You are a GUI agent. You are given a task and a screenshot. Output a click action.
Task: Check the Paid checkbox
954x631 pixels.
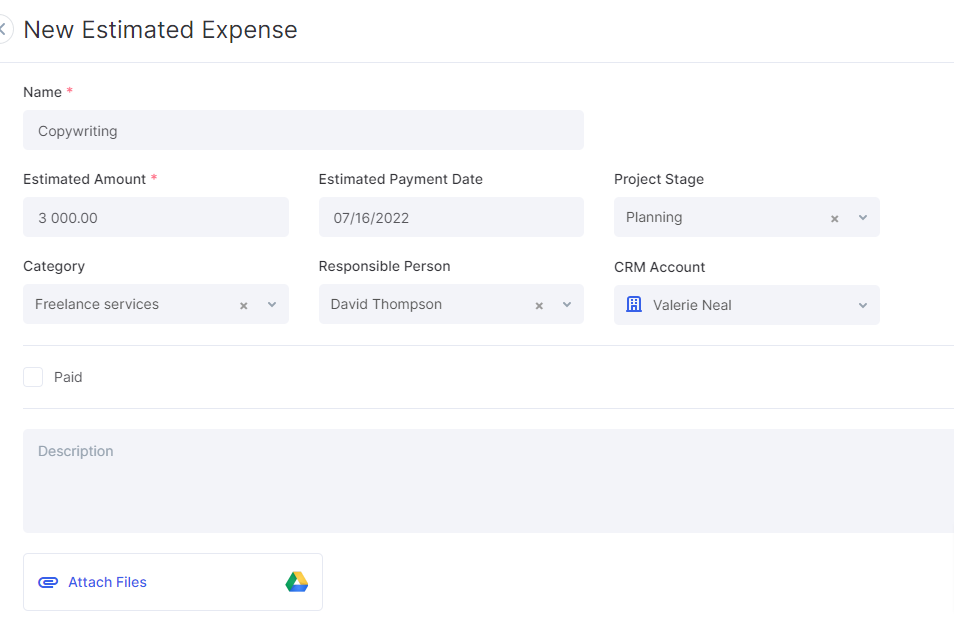33,377
